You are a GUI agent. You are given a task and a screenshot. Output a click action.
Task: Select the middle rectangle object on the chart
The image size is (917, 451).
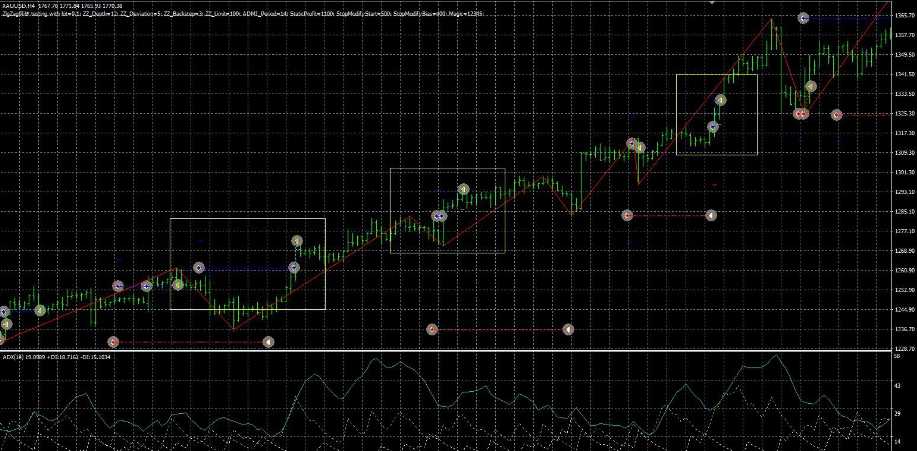pos(447,170)
